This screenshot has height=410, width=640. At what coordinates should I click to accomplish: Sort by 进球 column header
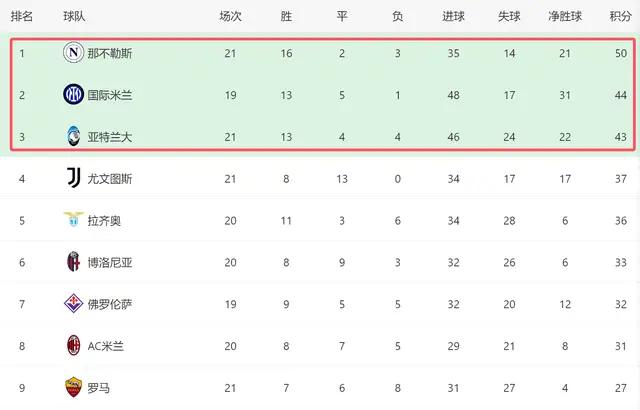[x=453, y=17]
